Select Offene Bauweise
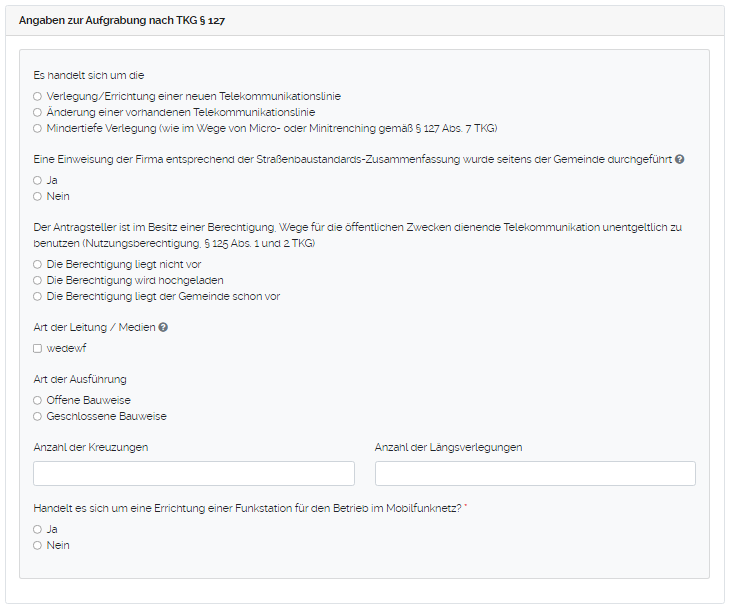The image size is (730, 609). 37,400
